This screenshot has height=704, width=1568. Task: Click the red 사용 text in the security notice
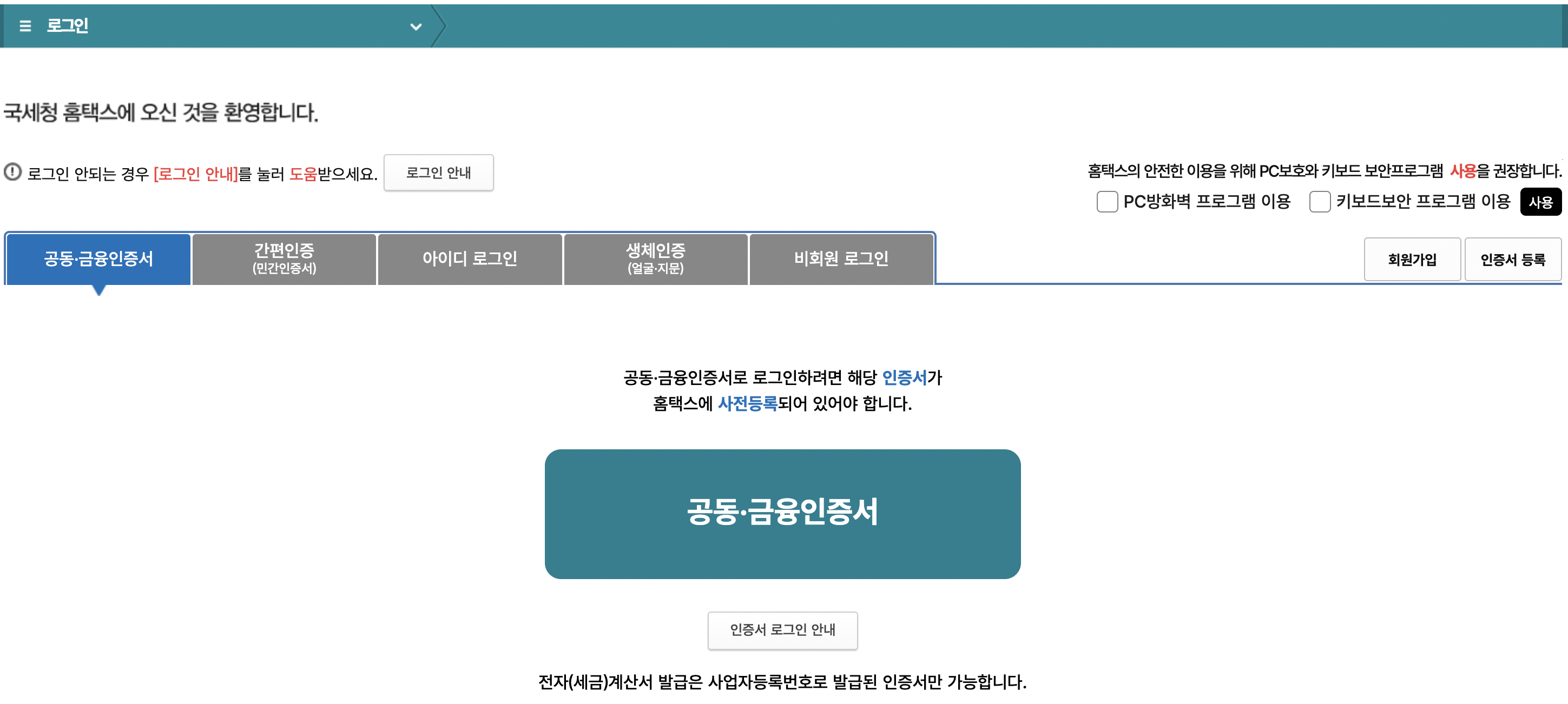[x=1463, y=171]
